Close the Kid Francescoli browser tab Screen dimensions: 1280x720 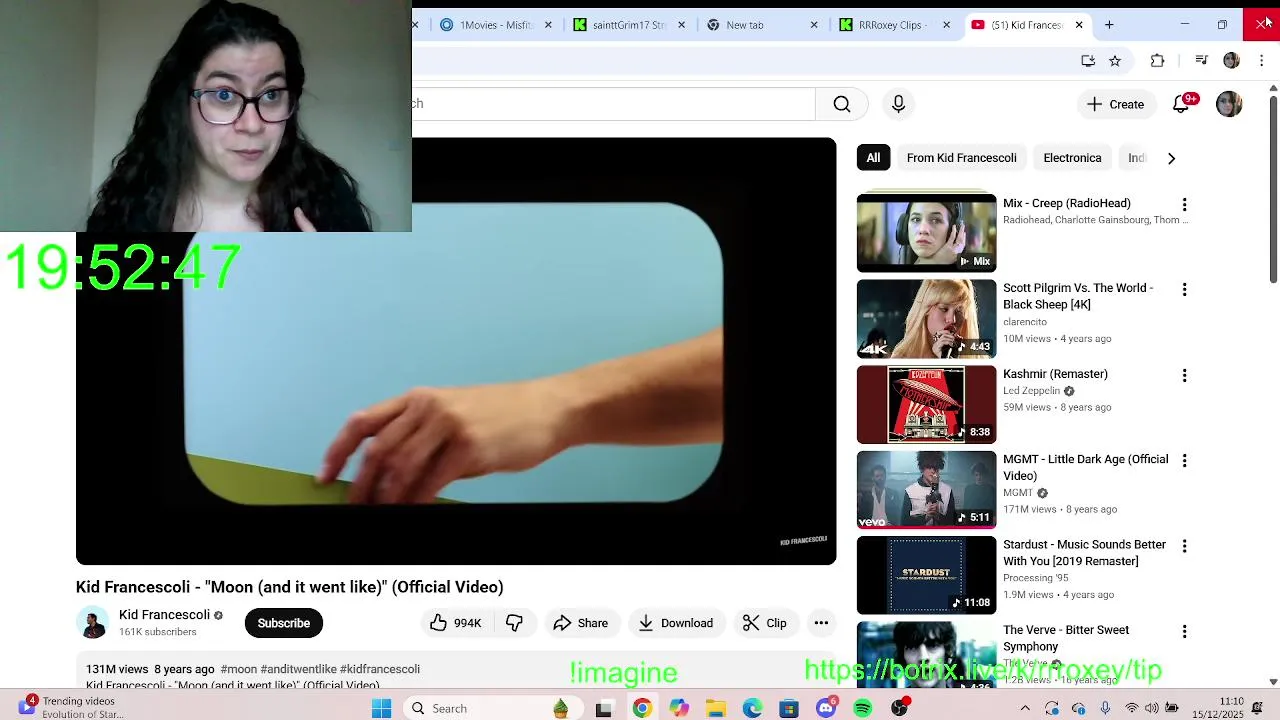[x=1079, y=25]
